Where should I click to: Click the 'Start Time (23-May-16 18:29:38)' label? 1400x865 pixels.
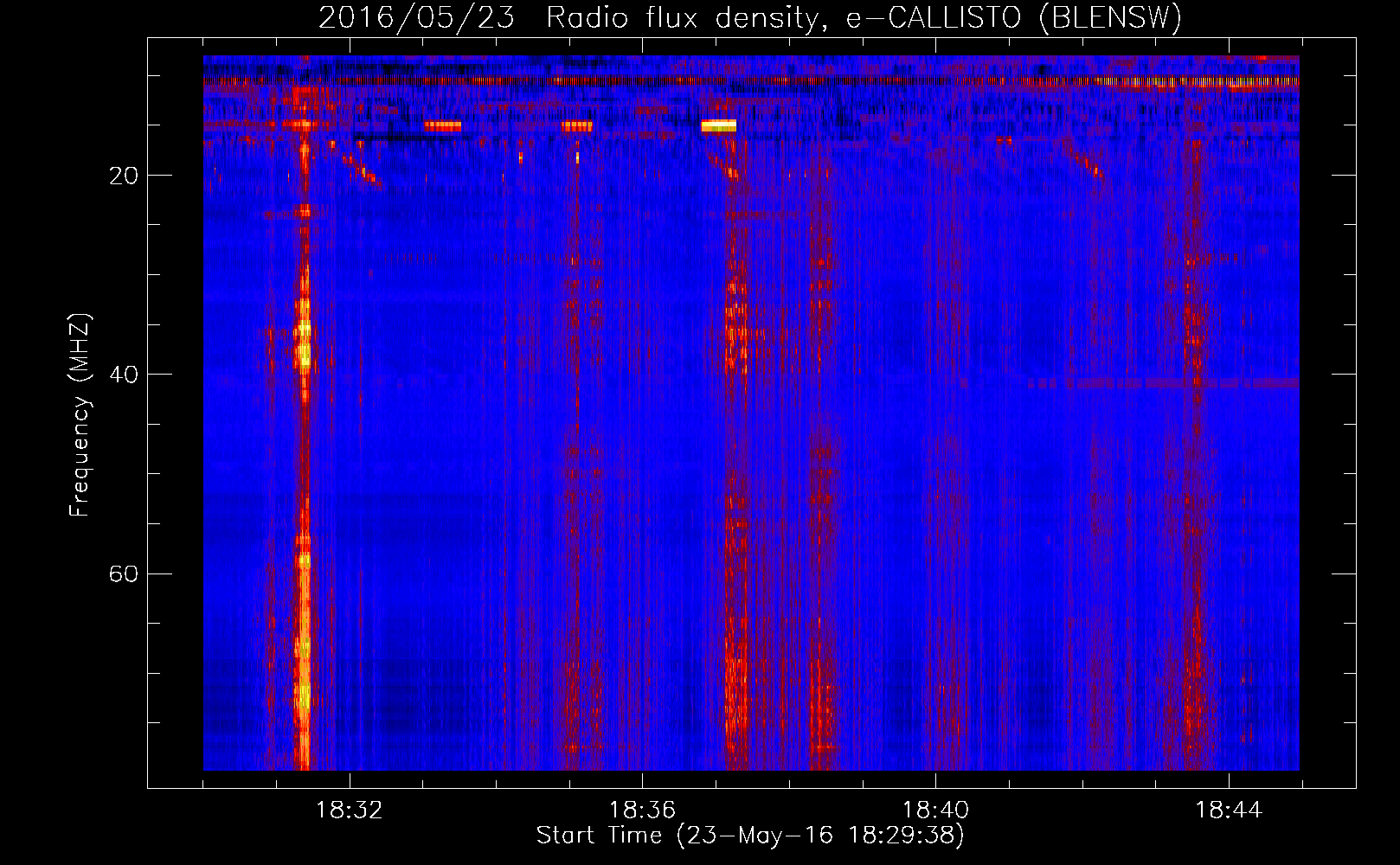[x=750, y=836]
